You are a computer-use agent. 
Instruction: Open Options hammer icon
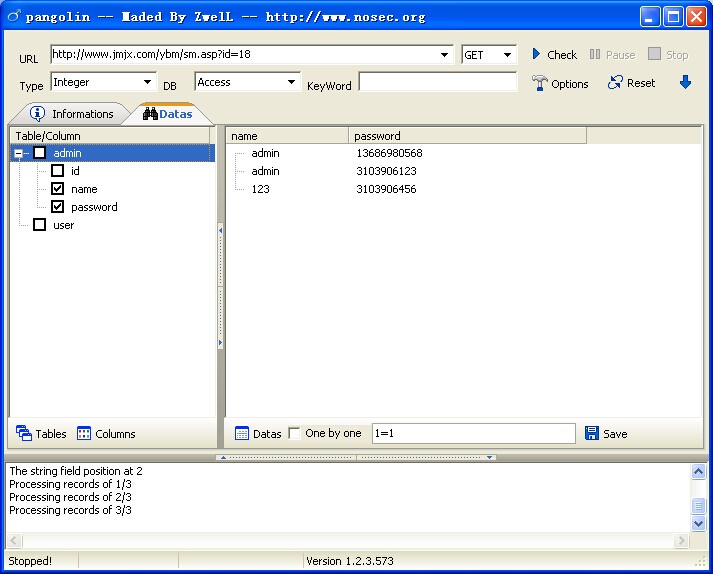pyautogui.click(x=540, y=83)
